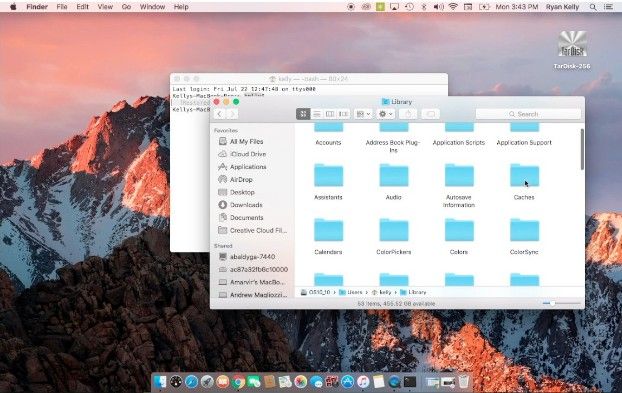Open Notification Center
Image resolution: width=622 pixels, height=393 pixels.
tap(609, 7)
